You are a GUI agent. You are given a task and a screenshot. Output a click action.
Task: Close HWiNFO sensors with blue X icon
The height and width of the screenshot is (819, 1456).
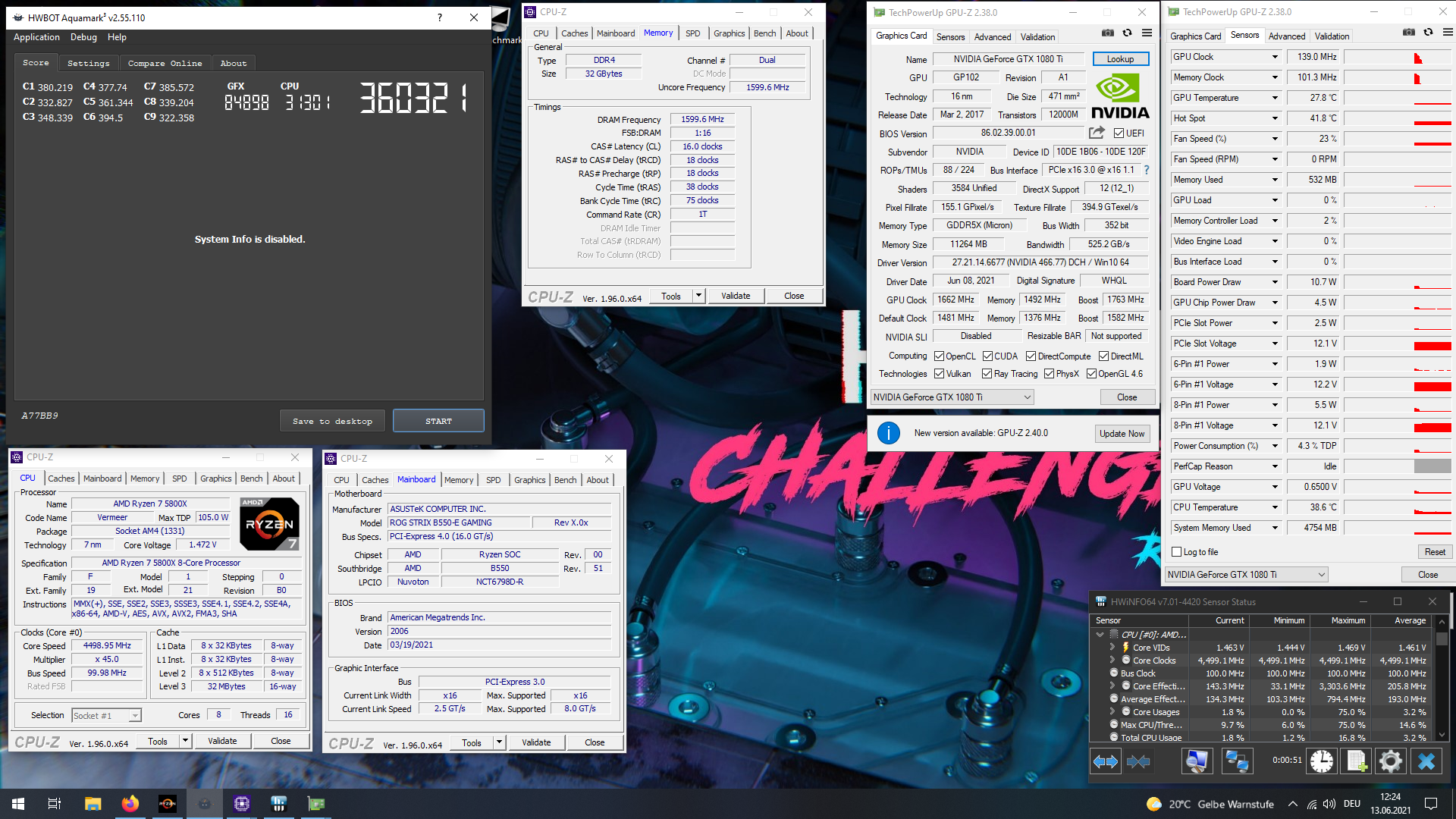point(1426,761)
